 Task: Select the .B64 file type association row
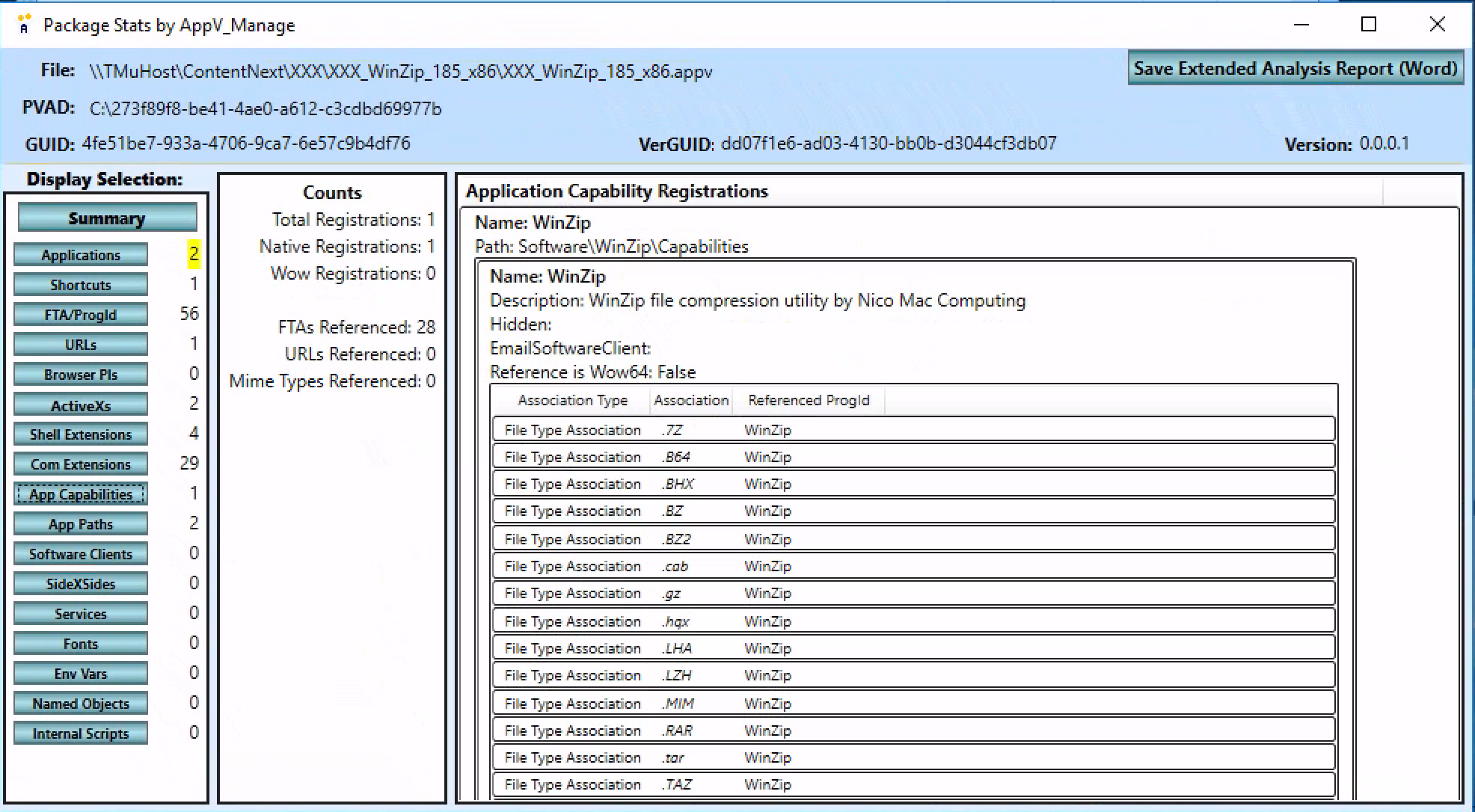(914, 456)
